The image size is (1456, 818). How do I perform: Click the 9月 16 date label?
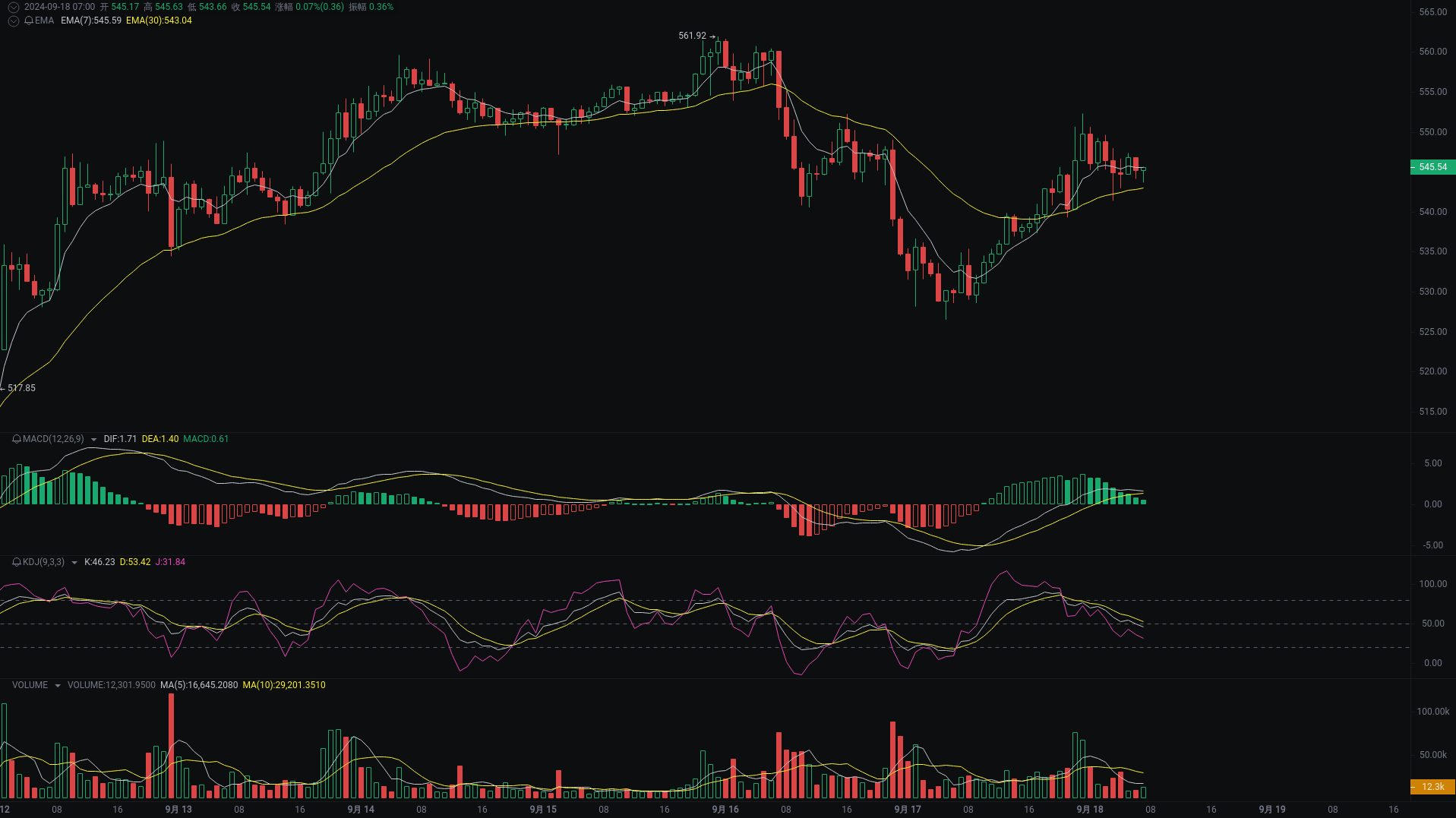tap(725, 810)
